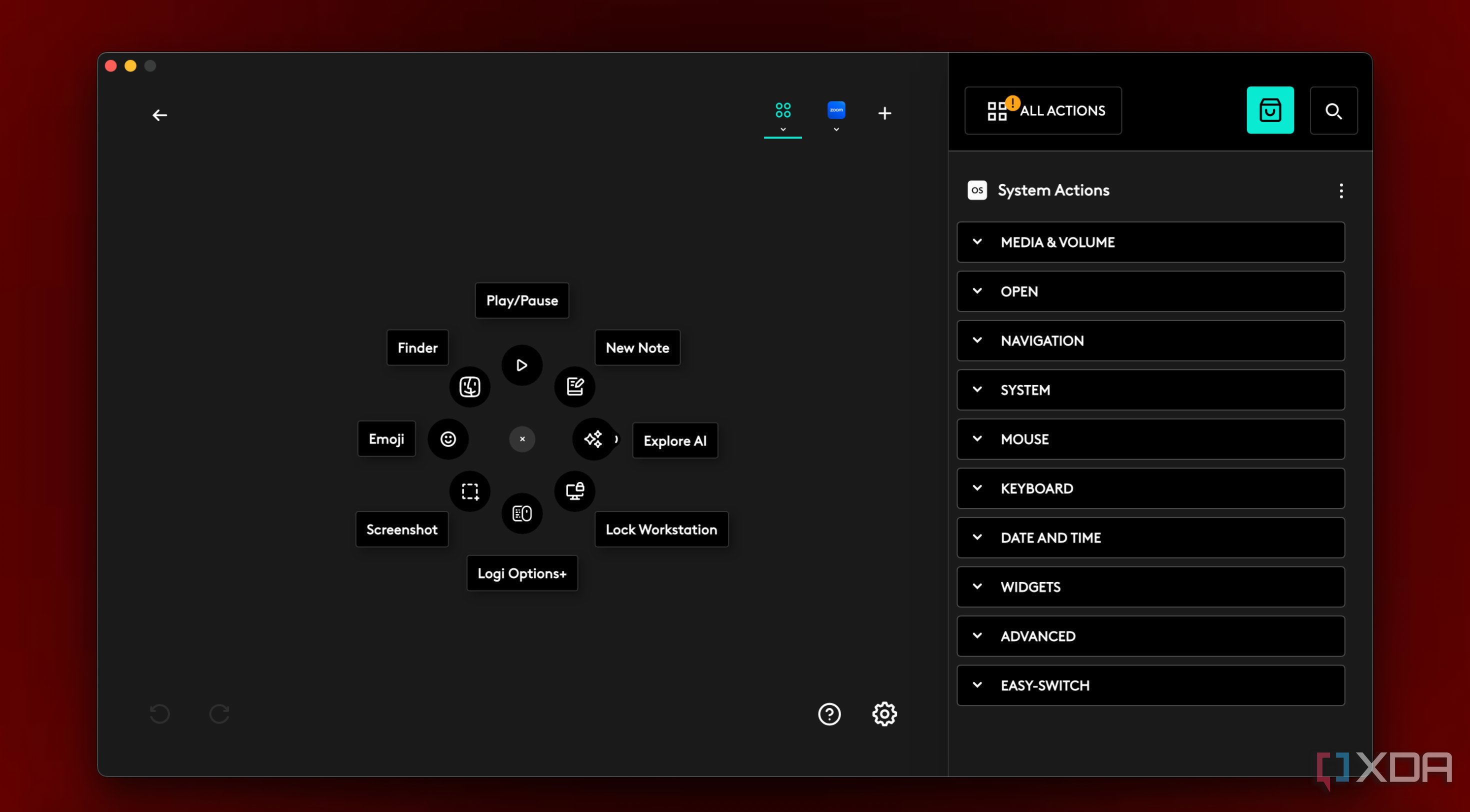The image size is (1470, 812).
Task: Expand the DATE AND TIME section
Action: [1150, 537]
